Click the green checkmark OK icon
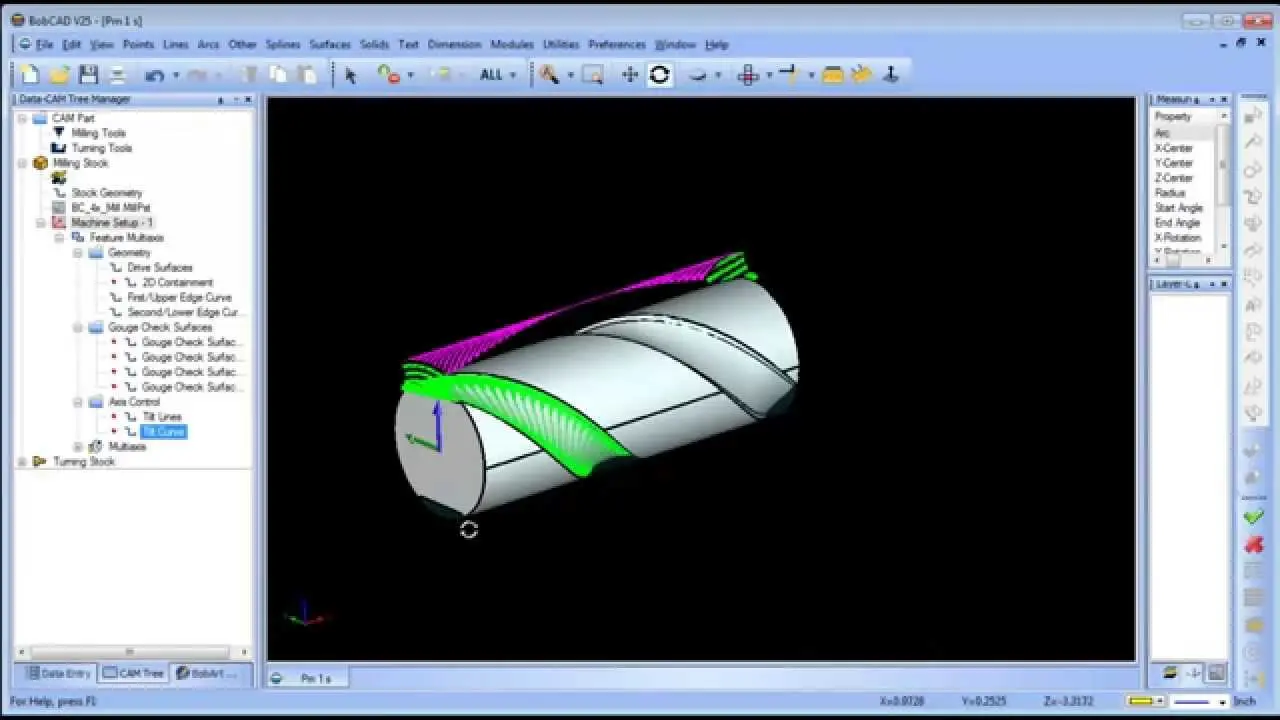The width and height of the screenshot is (1280, 720). [x=1253, y=517]
